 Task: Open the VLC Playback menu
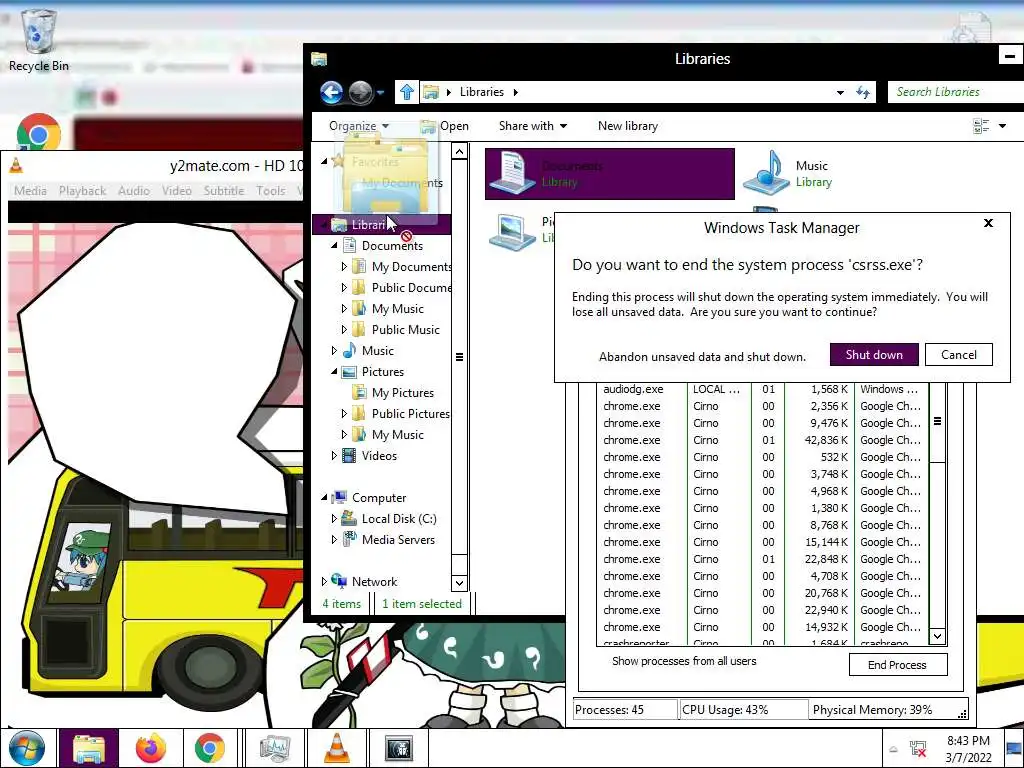[82, 191]
